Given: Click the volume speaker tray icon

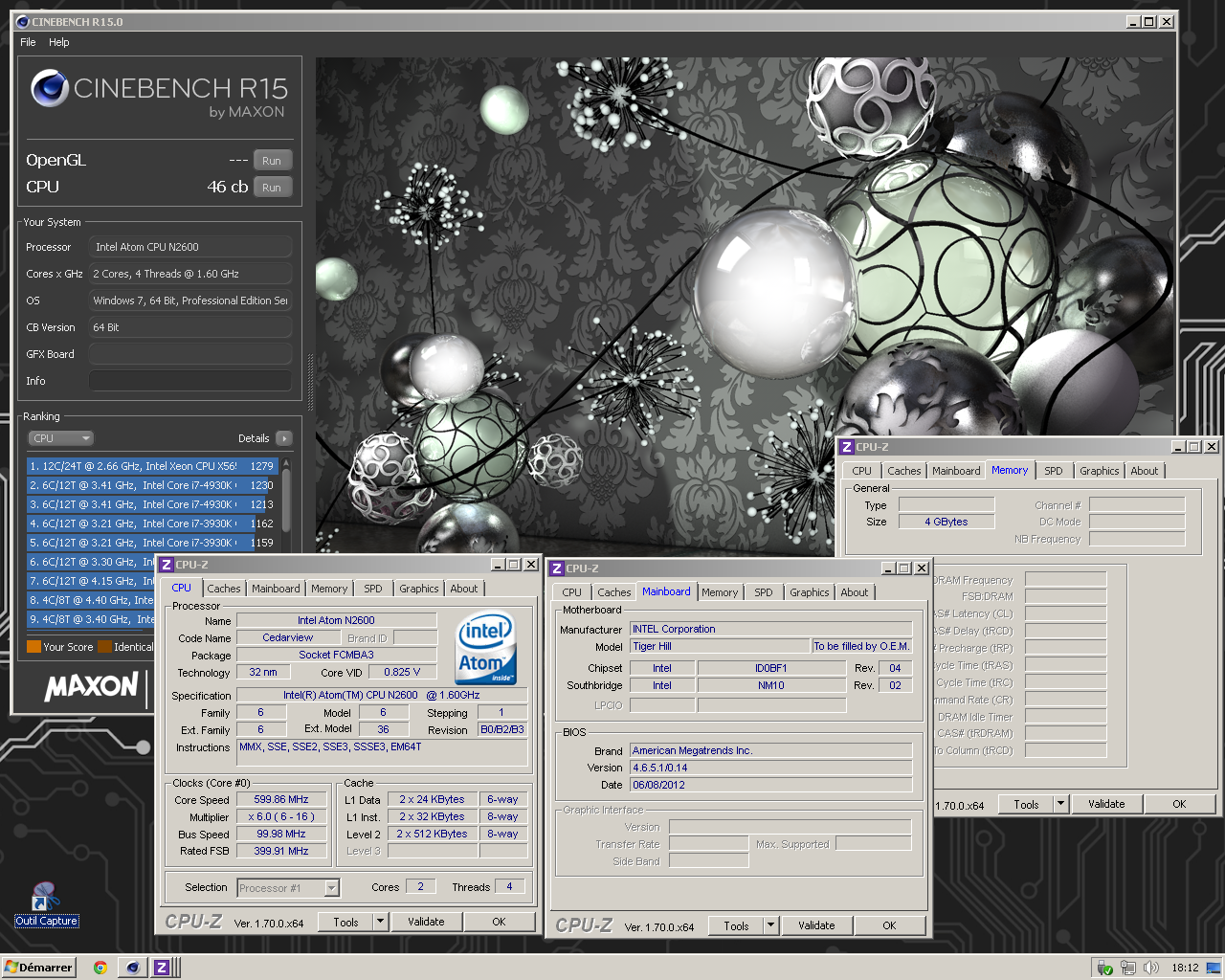Looking at the screenshot, I should coord(1150,968).
